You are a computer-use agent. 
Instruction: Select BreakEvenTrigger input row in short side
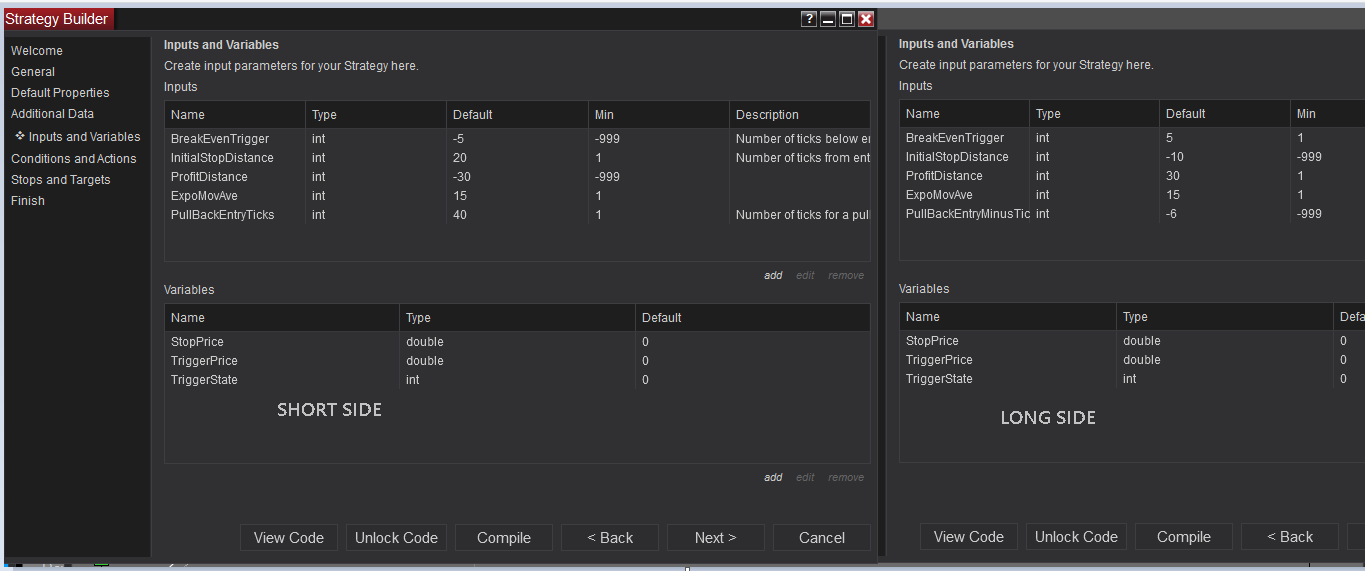pos(220,139)
